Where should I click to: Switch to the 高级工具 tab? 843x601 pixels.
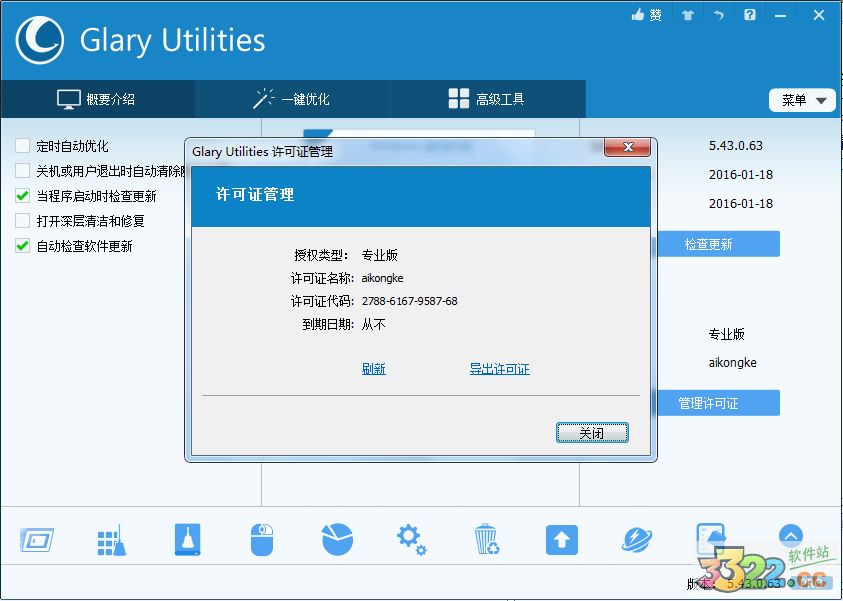pyautogui.click(x=487, y=99)
